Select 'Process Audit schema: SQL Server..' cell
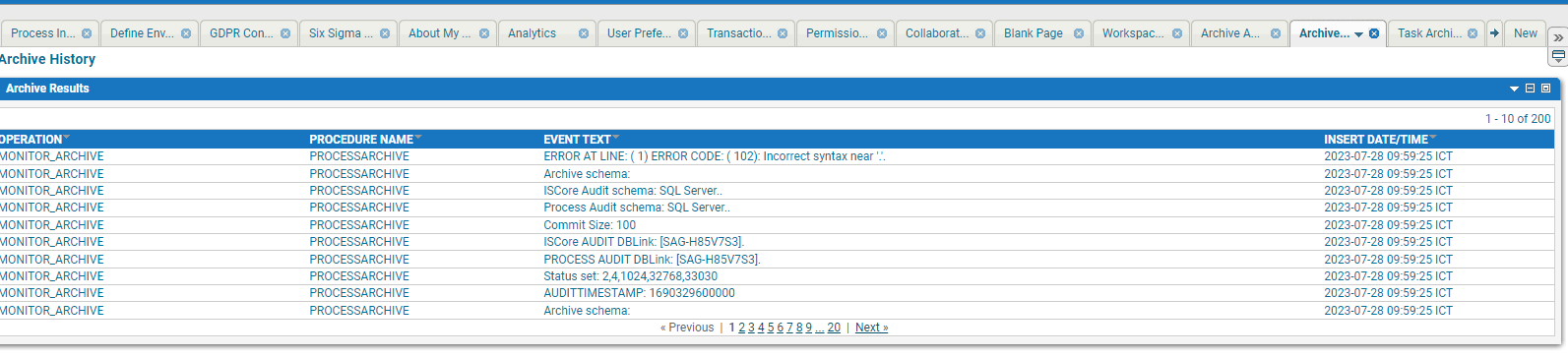Screen dimensions: 1568x358 pyautogui.click(x=637, y=208)
